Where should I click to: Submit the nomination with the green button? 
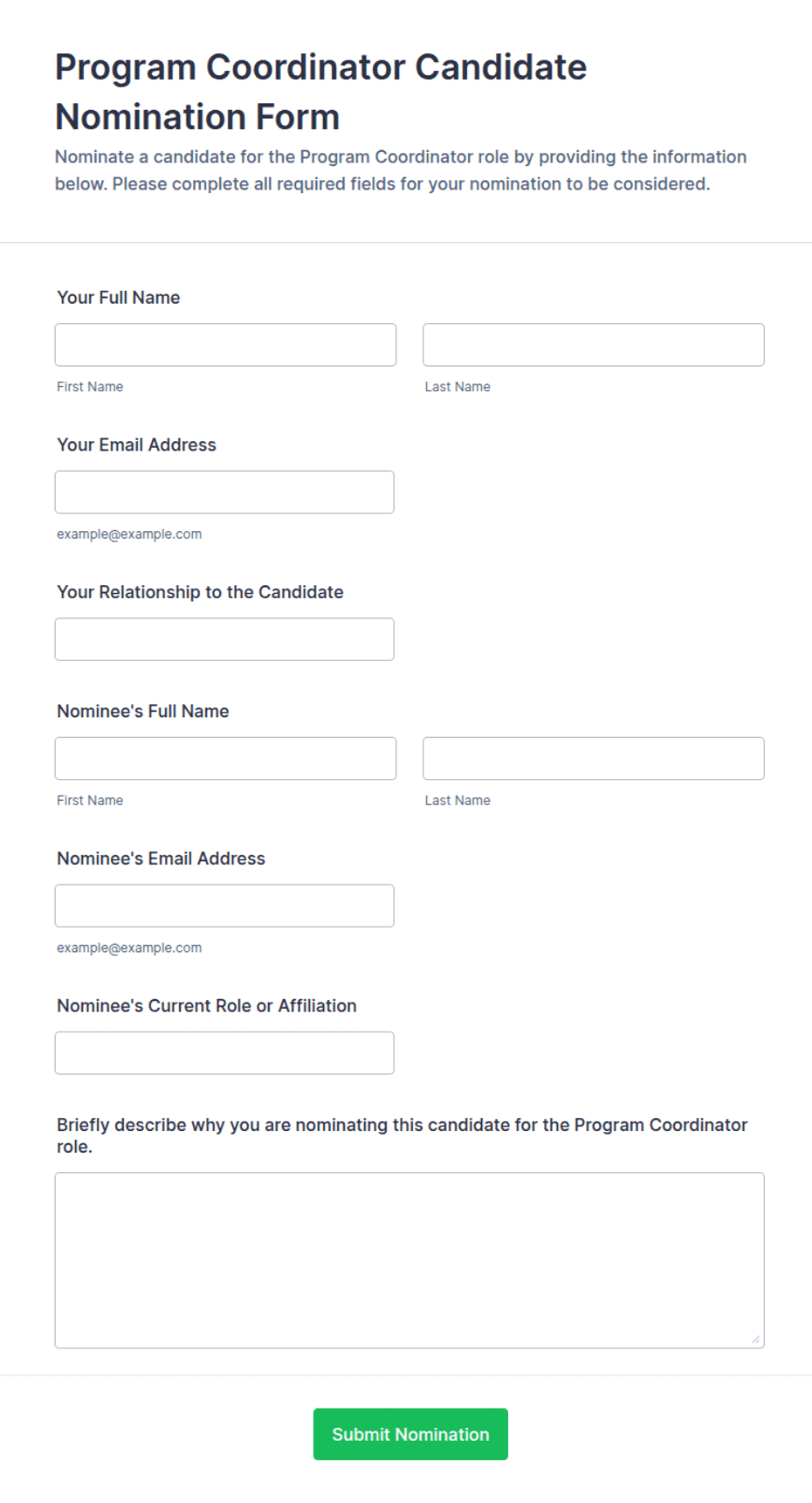point(410,1434)
